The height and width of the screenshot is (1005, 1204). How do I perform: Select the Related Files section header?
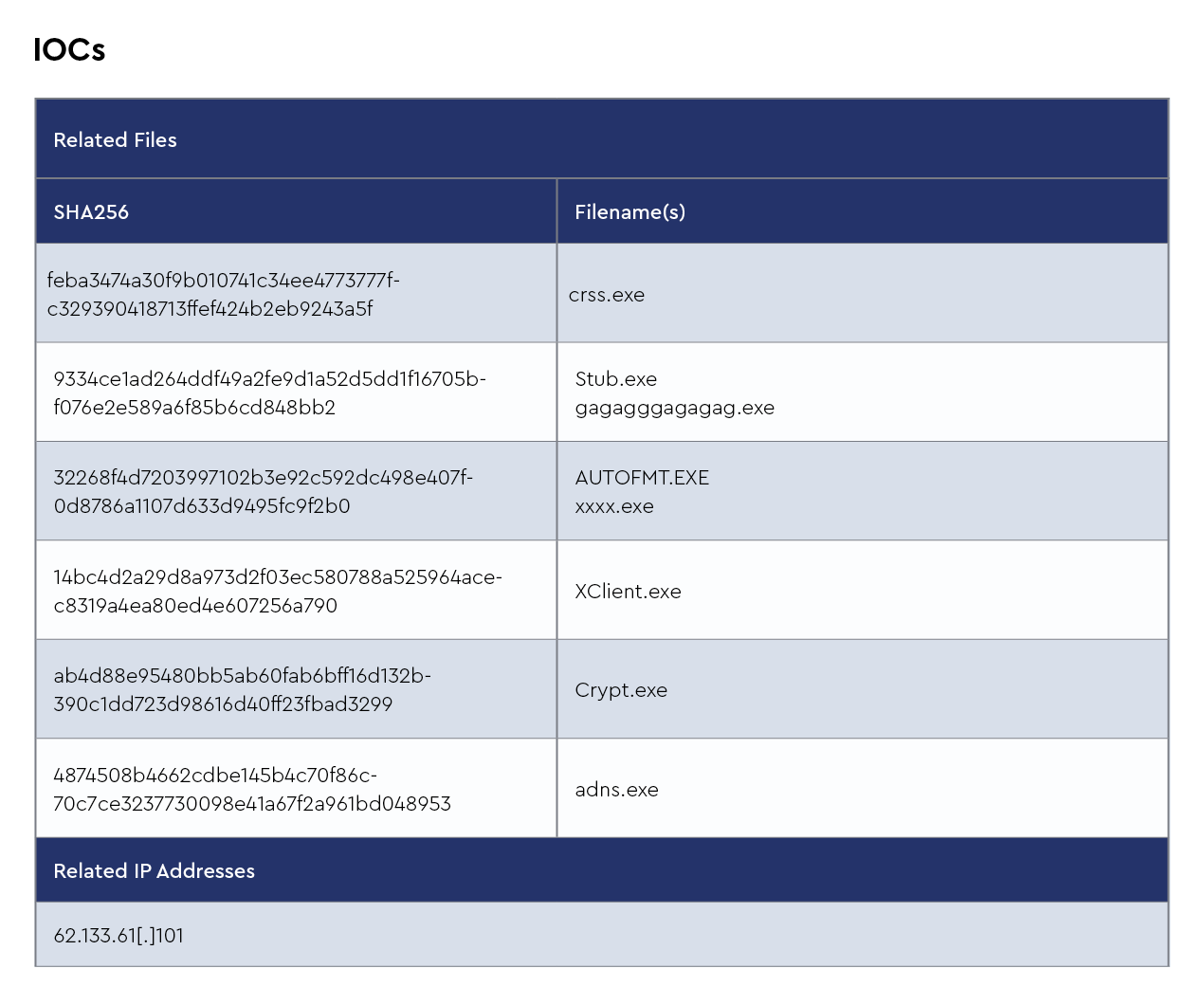pyautogui.click(x=115, y=140)
